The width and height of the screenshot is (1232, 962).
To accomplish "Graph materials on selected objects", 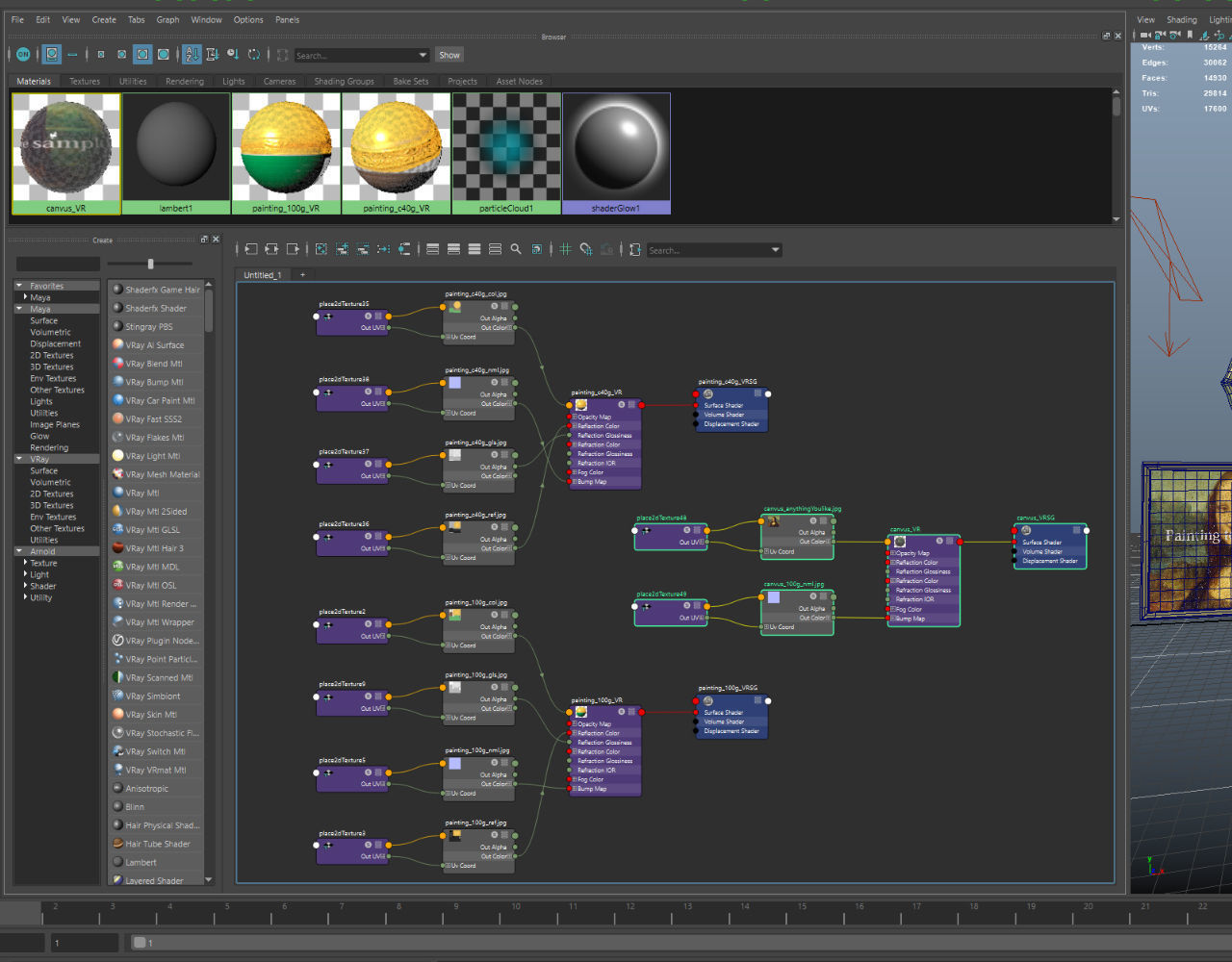I will click(404, 249).
